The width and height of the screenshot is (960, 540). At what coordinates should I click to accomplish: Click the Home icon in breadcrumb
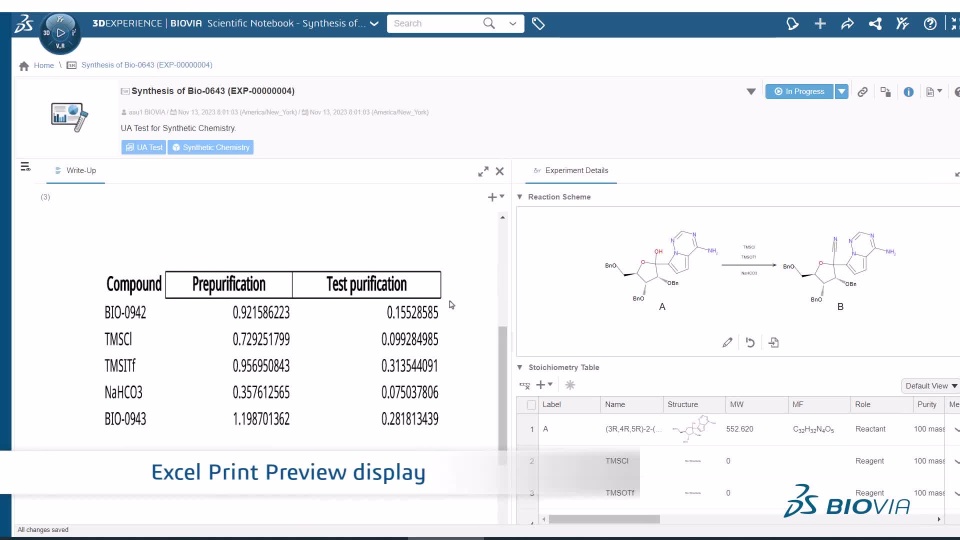pos(24,66)
